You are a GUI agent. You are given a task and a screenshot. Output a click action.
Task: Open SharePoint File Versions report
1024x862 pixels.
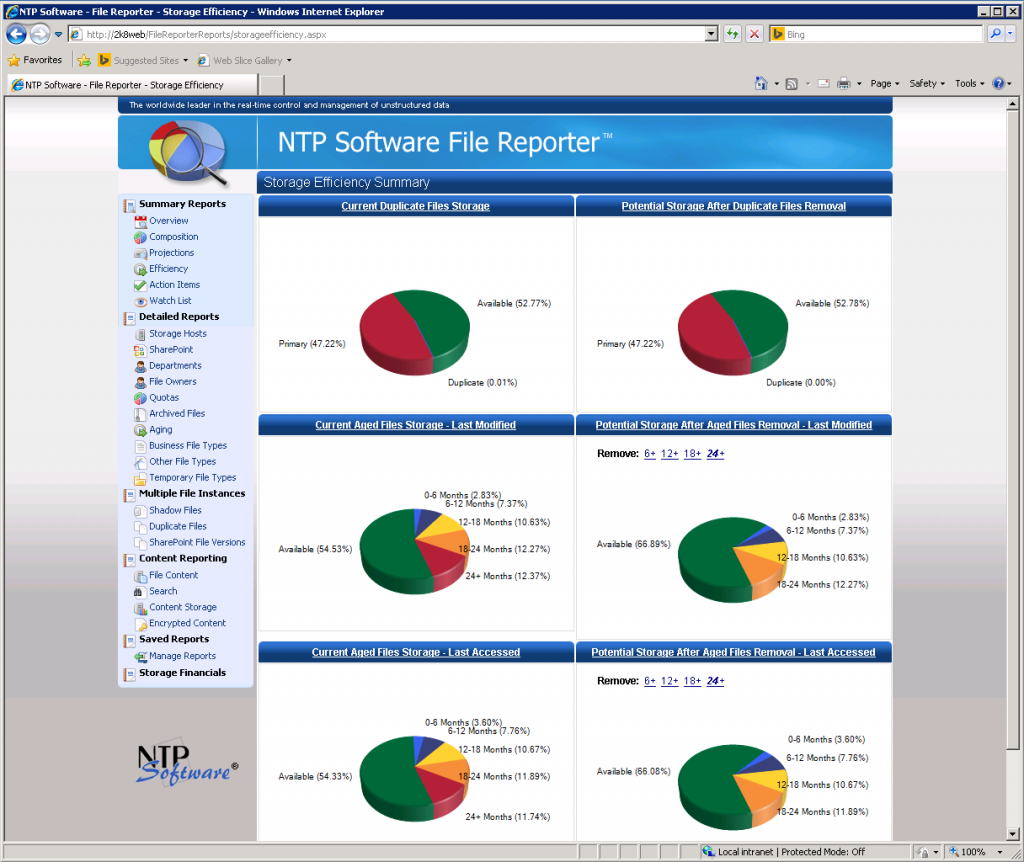point(197,543)
